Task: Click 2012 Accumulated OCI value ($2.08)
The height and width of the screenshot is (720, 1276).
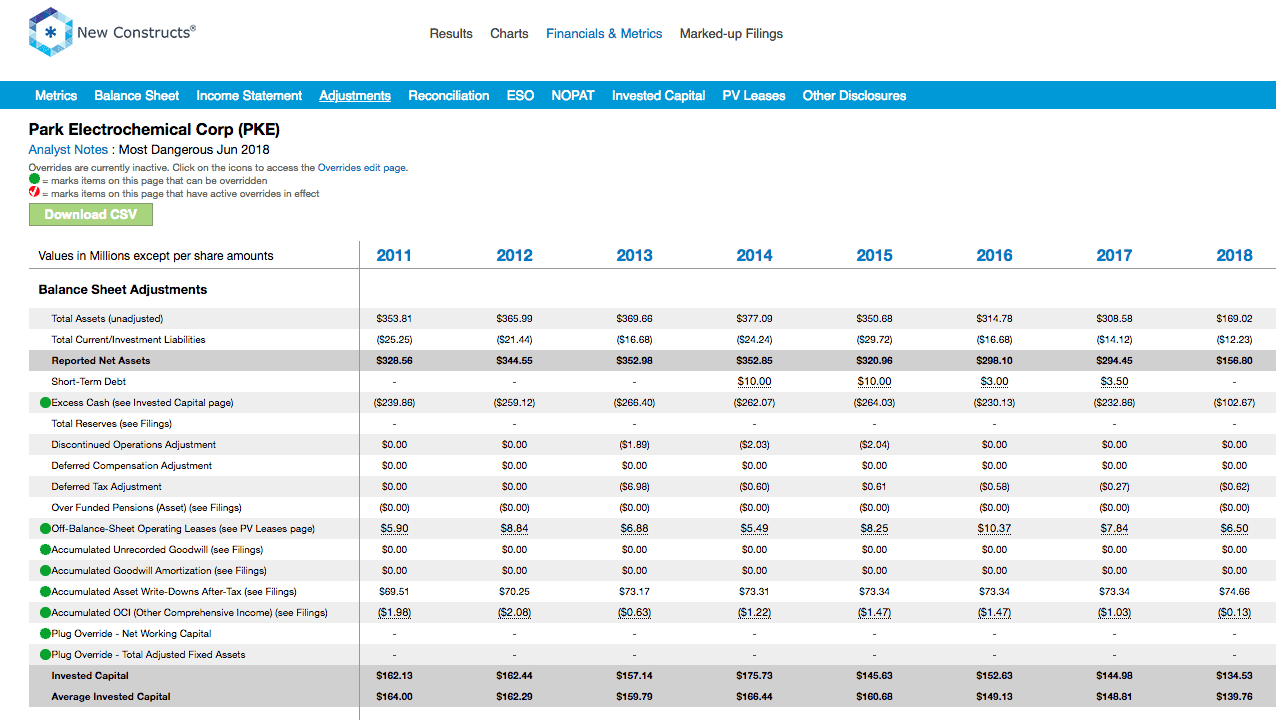Action: click(x=514, y=612)
